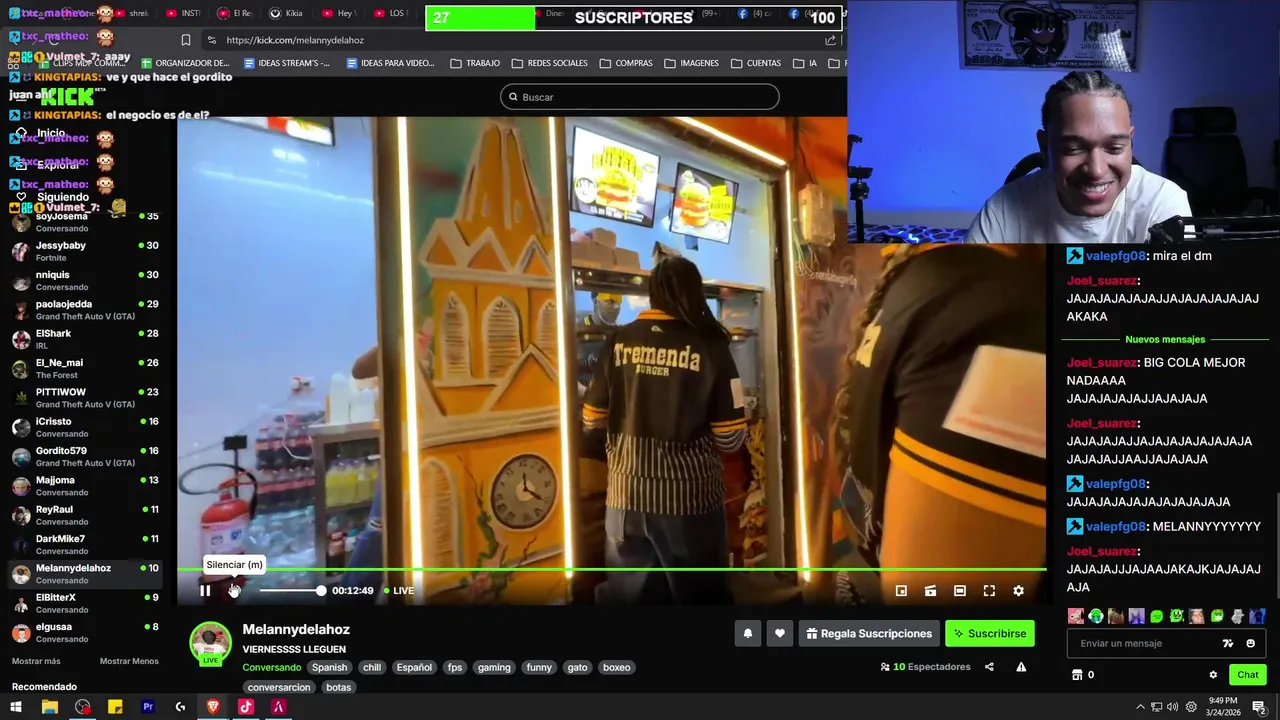Open IMAGENES bookmarks folder
Viewport: 1280px width, 720px height.
(691, 63)
